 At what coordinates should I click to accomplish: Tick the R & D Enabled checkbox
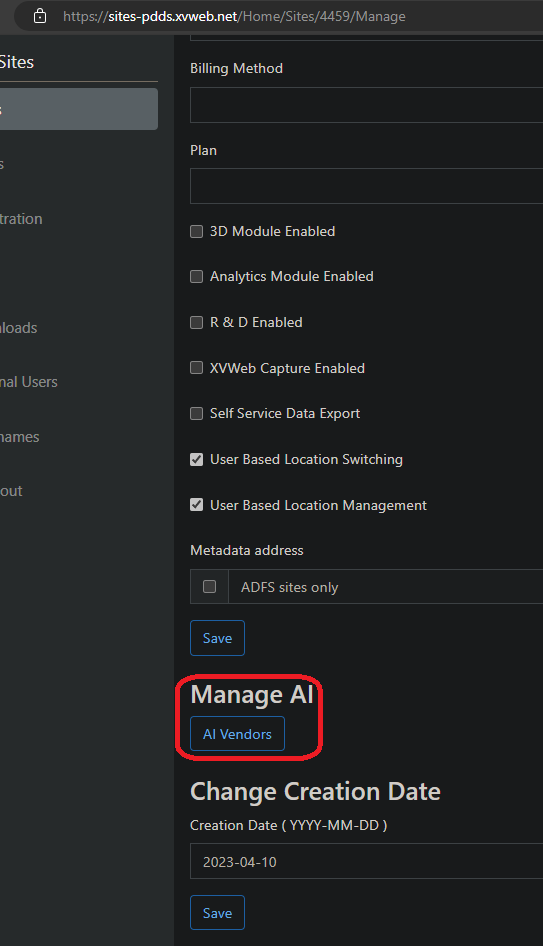pyautogui.click(x=197, y=322)
